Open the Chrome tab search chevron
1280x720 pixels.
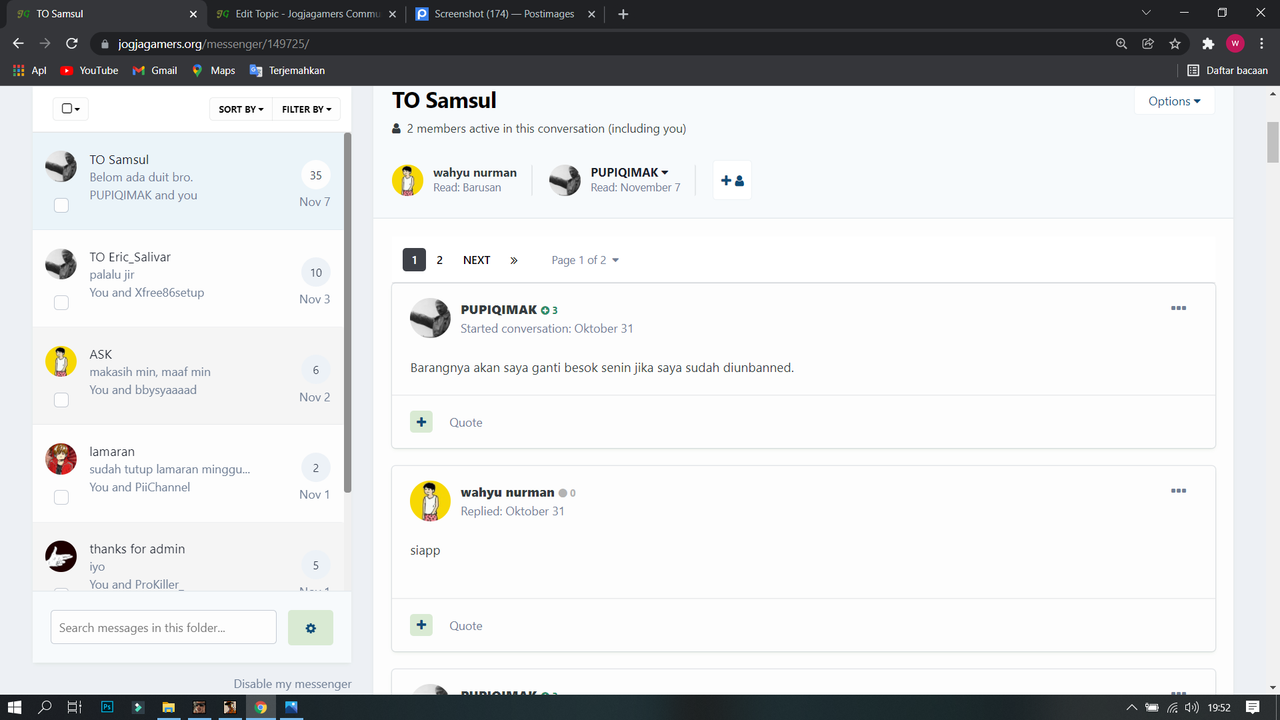pos(1147,13)
